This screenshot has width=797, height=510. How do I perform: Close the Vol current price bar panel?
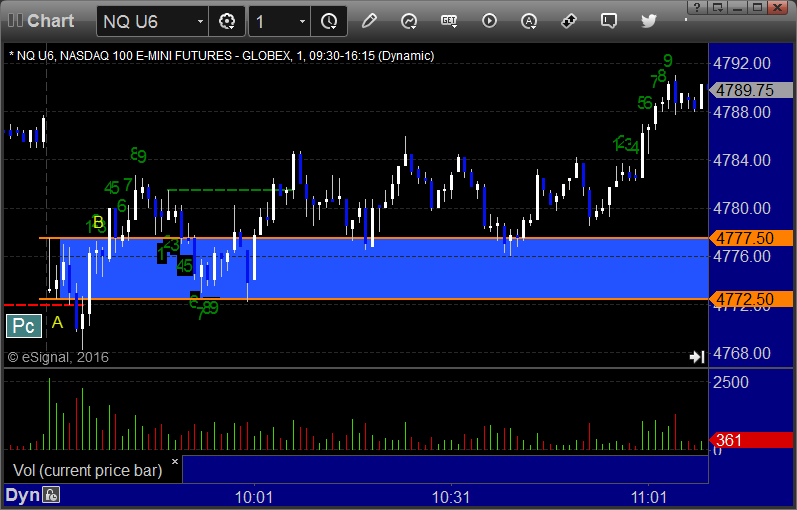click(x=175, y=462)
